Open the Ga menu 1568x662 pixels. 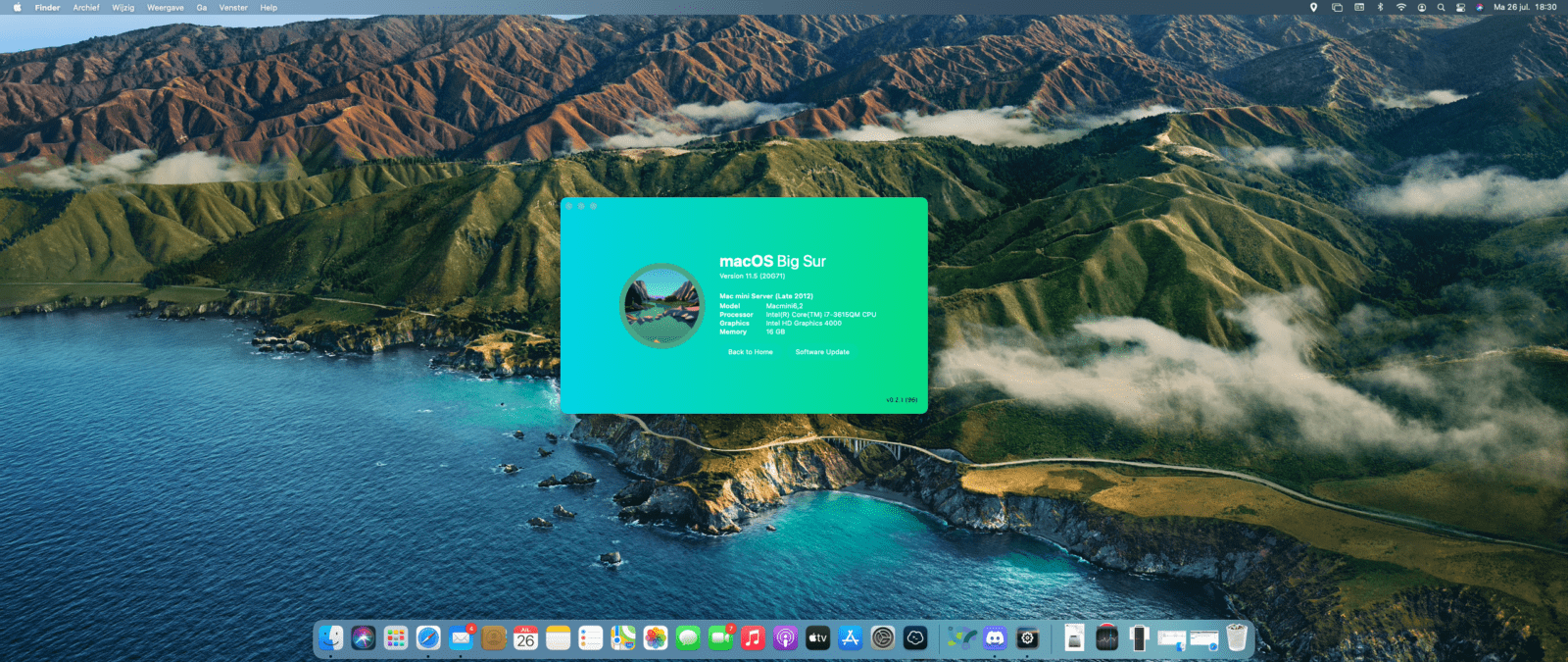[x=202, y=7]
